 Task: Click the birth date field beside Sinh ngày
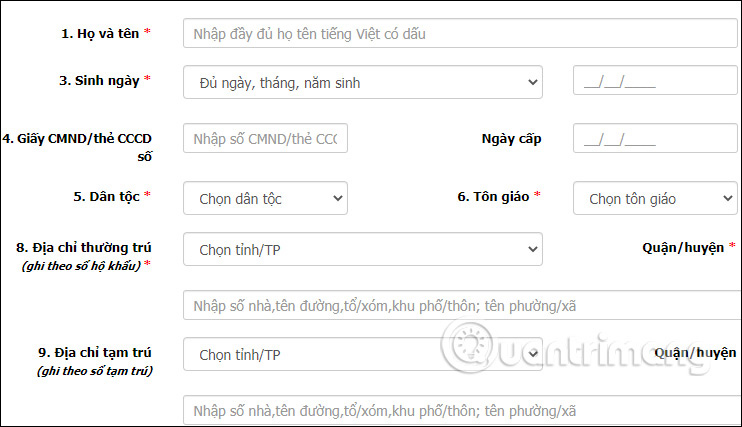click(655, 80)
